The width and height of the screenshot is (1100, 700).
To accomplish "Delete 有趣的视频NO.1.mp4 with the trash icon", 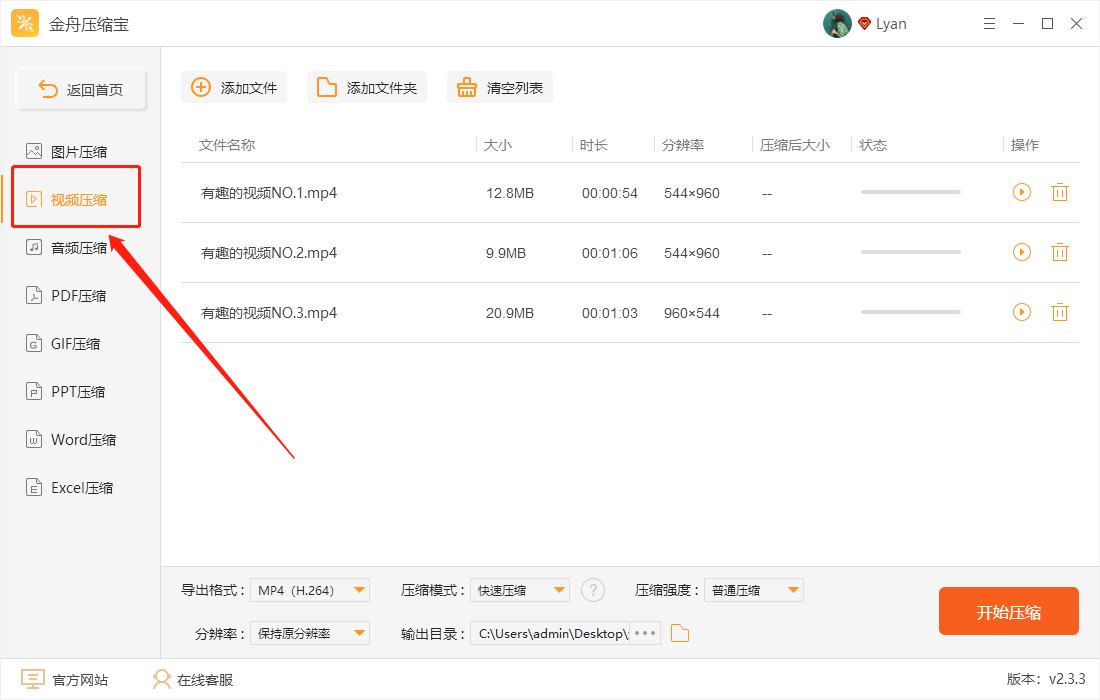I will (x=1060, y=192).
